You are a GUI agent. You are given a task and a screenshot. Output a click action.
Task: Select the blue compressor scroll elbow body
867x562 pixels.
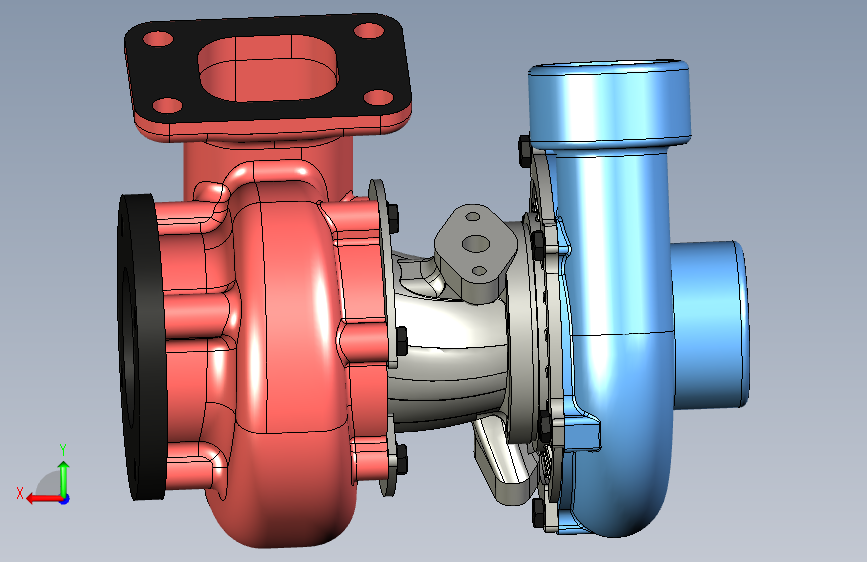[x=617, y=343]
